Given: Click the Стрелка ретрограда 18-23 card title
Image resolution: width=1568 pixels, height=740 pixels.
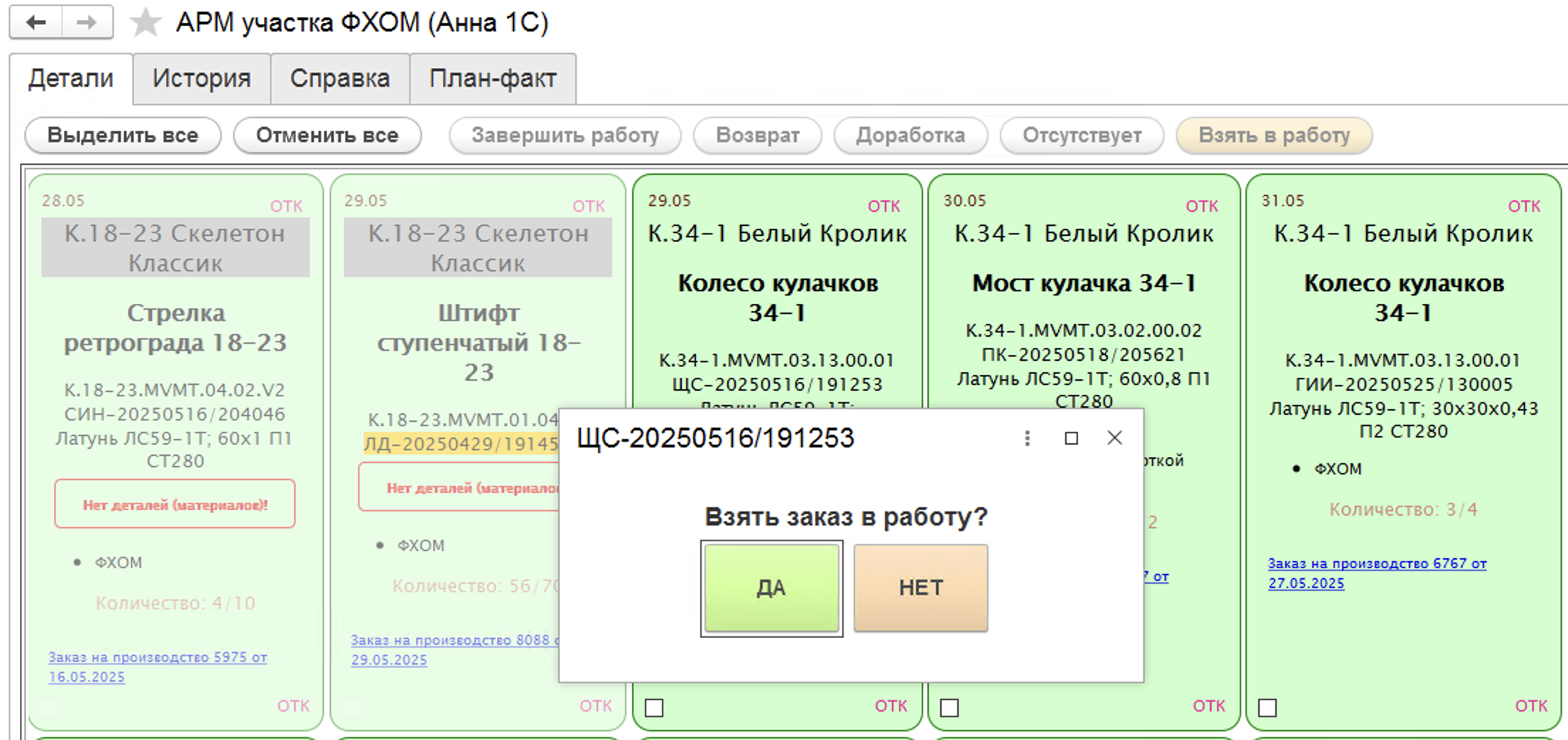Looking at the screenshot, I should coord(175,327).
